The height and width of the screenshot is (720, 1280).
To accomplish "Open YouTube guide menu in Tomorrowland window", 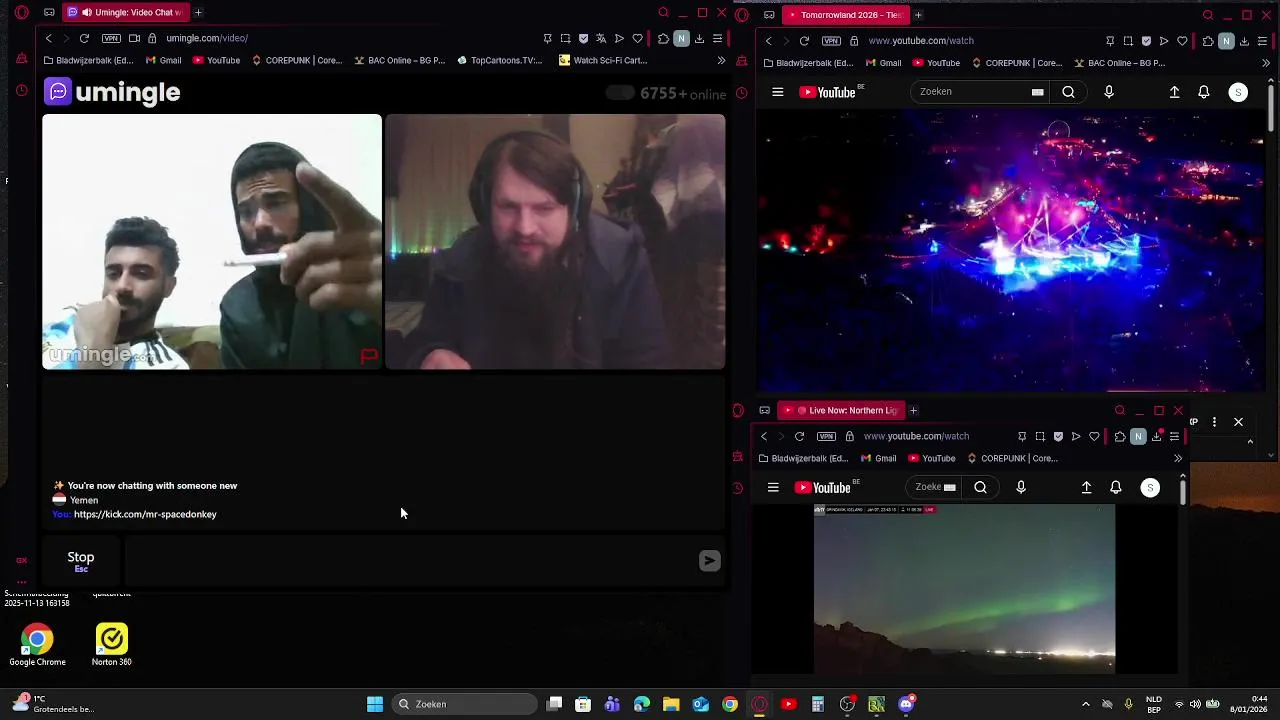I will tap(777, 92).
